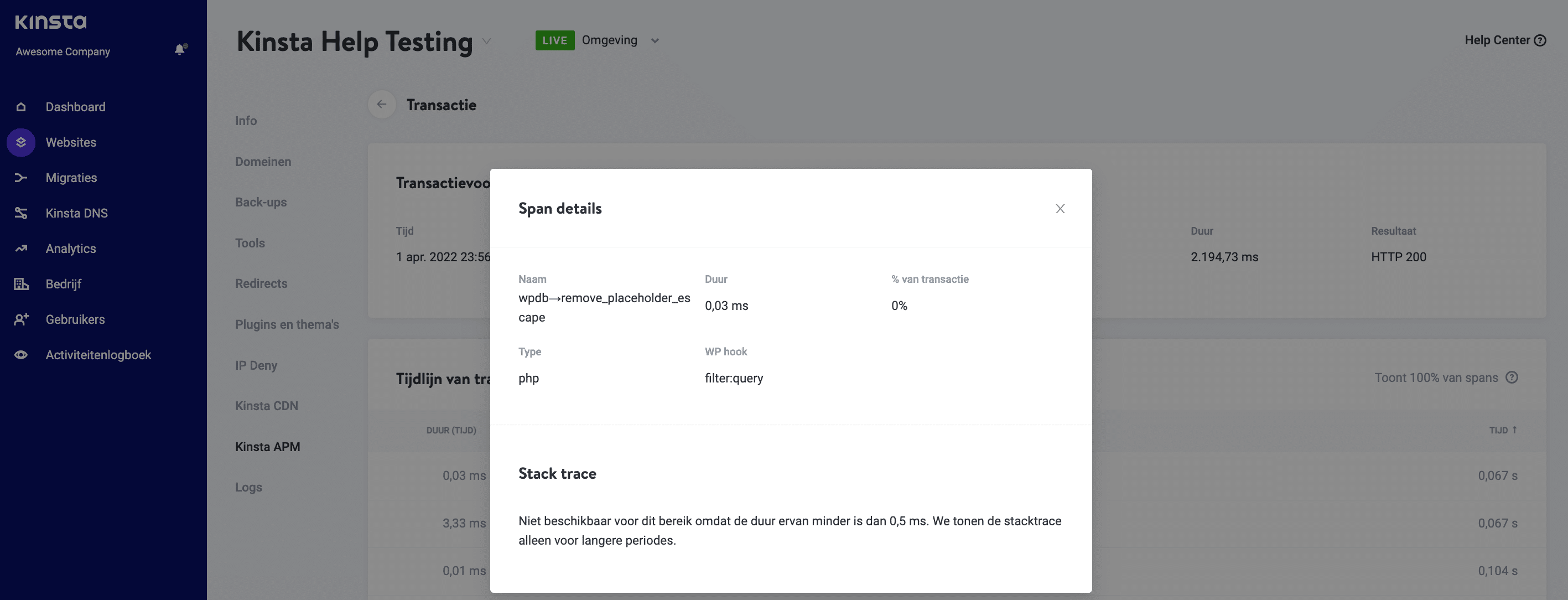Click the Help Center question icon
1568x600 pixels.
(1539, 40)
